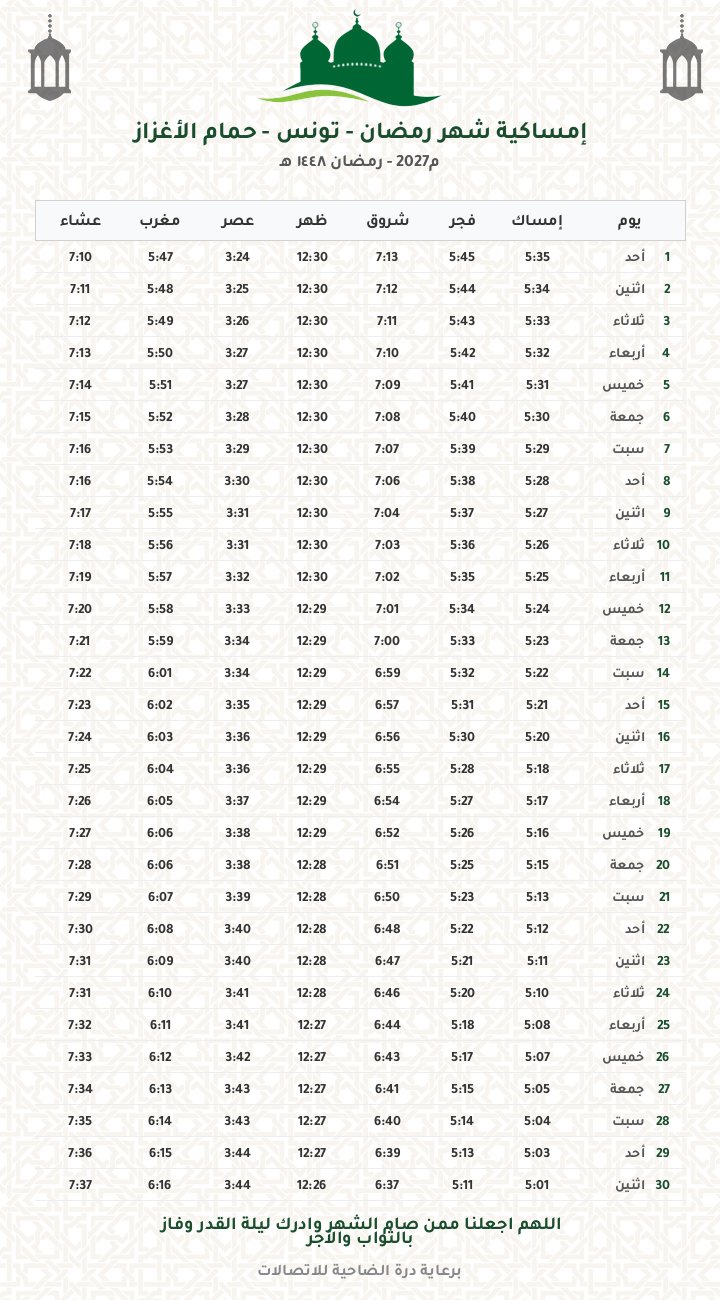Click day number 15 in the table
The height and width of the screenshot is (1300, 720).
pyautogui.click(x=663, y=705)
